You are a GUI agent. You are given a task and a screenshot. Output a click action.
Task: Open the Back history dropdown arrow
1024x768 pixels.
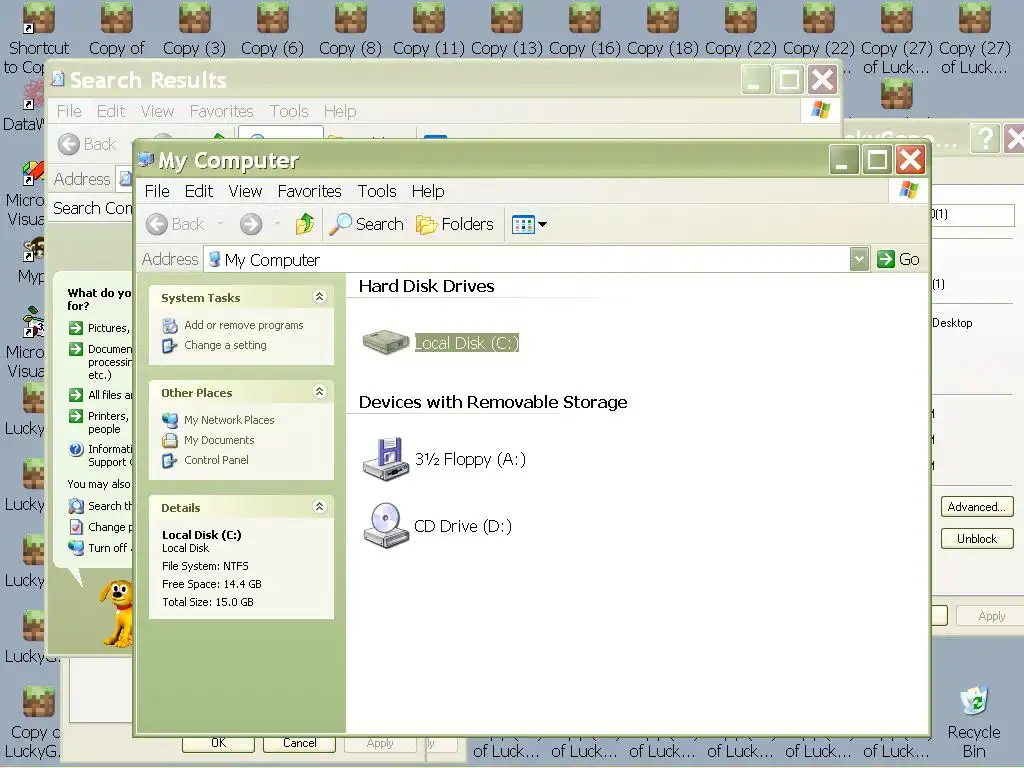pyautogui.click(x=220, y=224)
